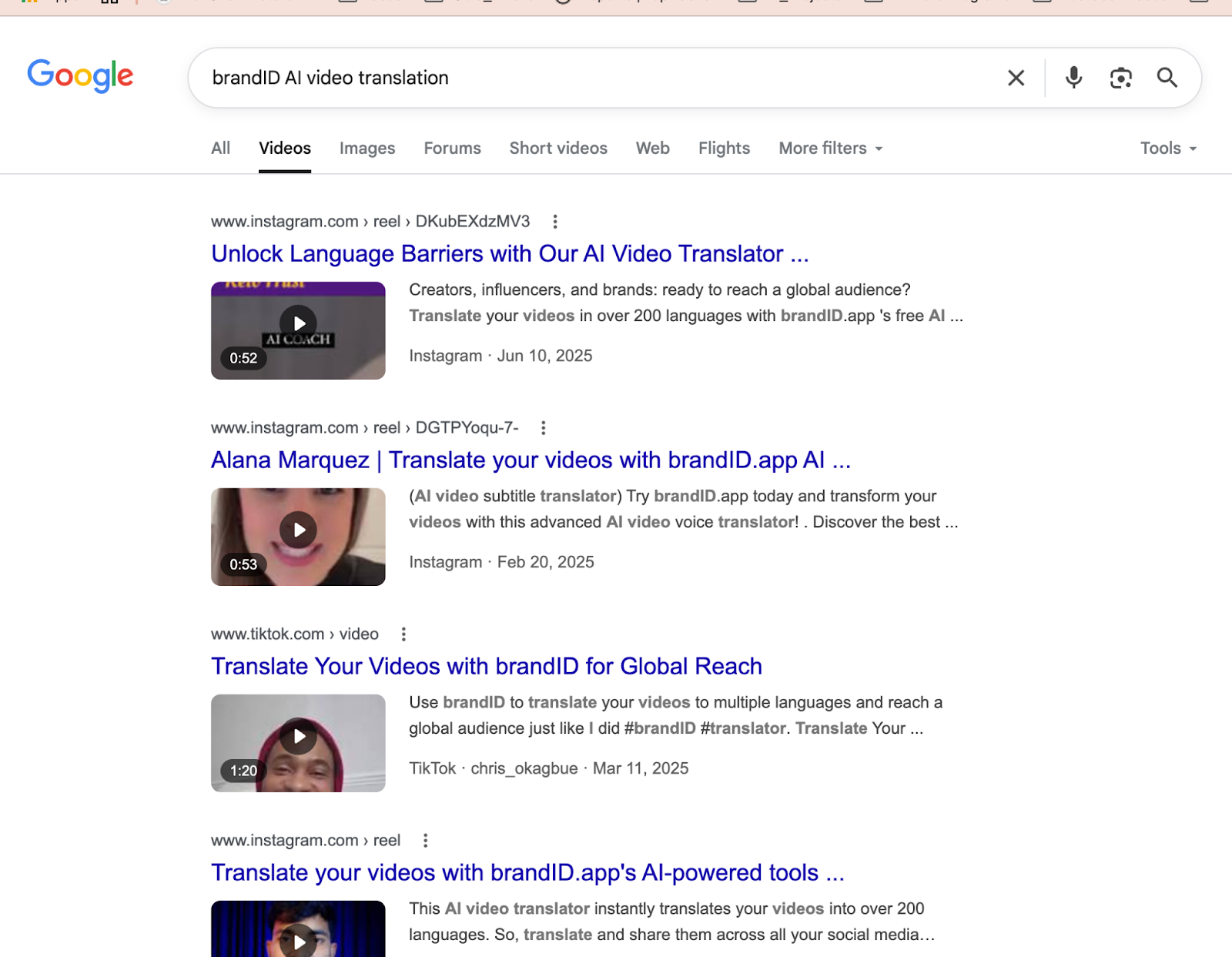Click 'Instagram · Jun 10, 2025' source text
The width and height of the screenshot is (1232, 957).
tap(500, 356)
